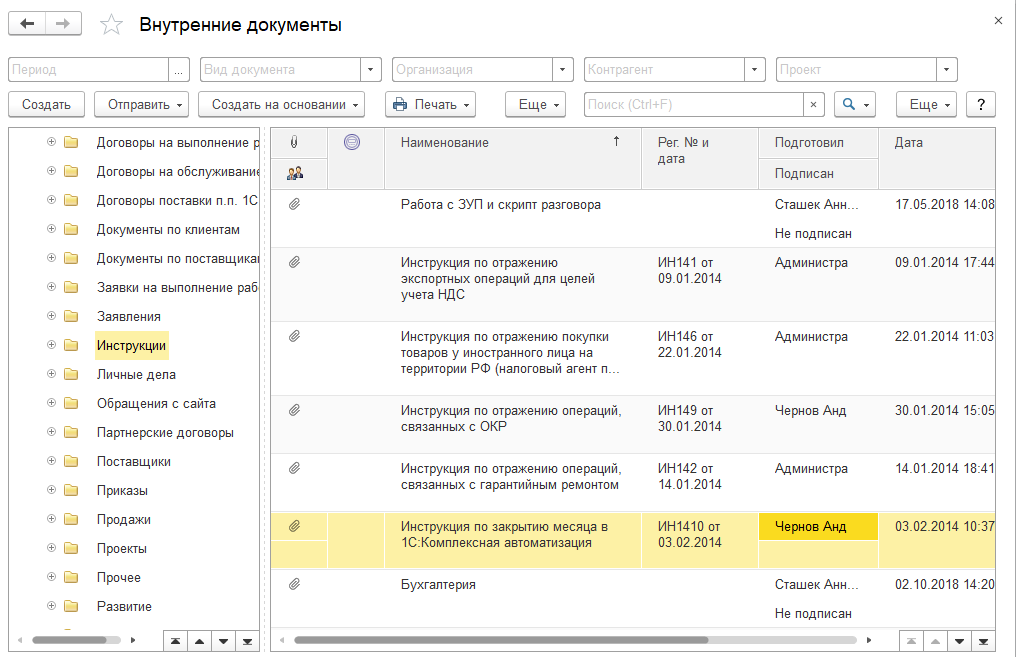This screenshot has height=657, width=1016.
Task: Click paperclip icon of Бухгалтерия row
Action: (294, 584)
